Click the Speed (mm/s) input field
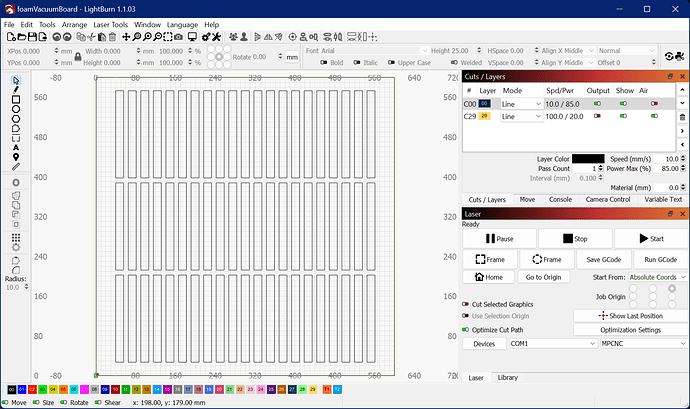 point(669,158)
